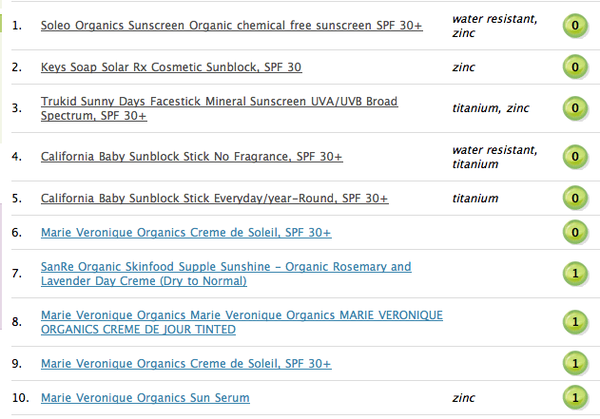Screen dimensions: 600x419
Task: Open Keys Soap Solar Rx Cosmetic Sunblock link
Action: pyautogui.click(x=171, y=67)
